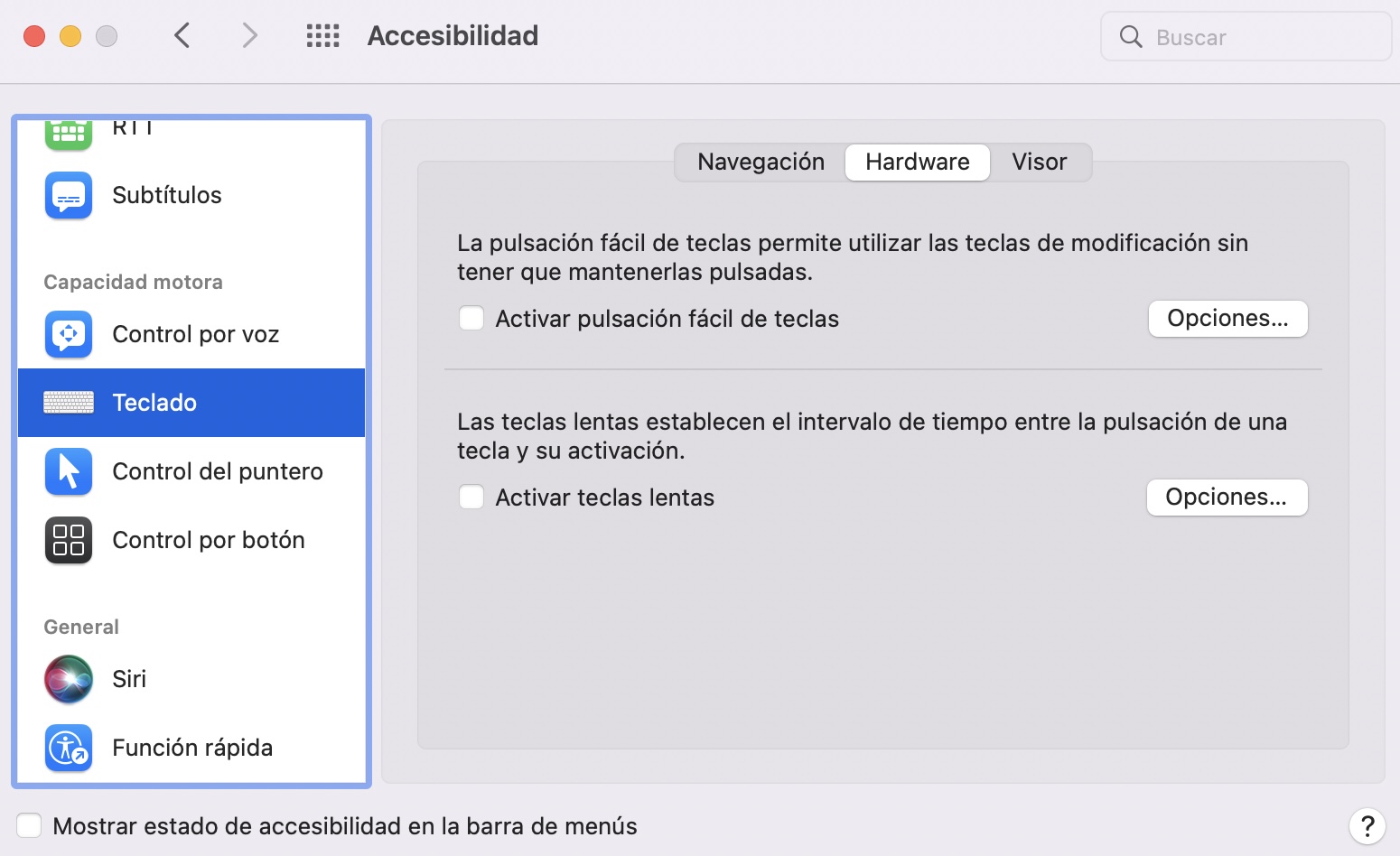The width and height of the screenshot is (1400, 856).
Task: Open Opciones for teclas lentas
Action: click(1227, 497)
